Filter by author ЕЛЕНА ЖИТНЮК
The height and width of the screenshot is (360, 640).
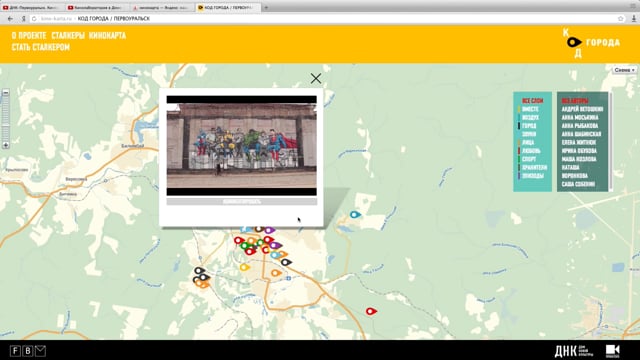coord(578,142)
